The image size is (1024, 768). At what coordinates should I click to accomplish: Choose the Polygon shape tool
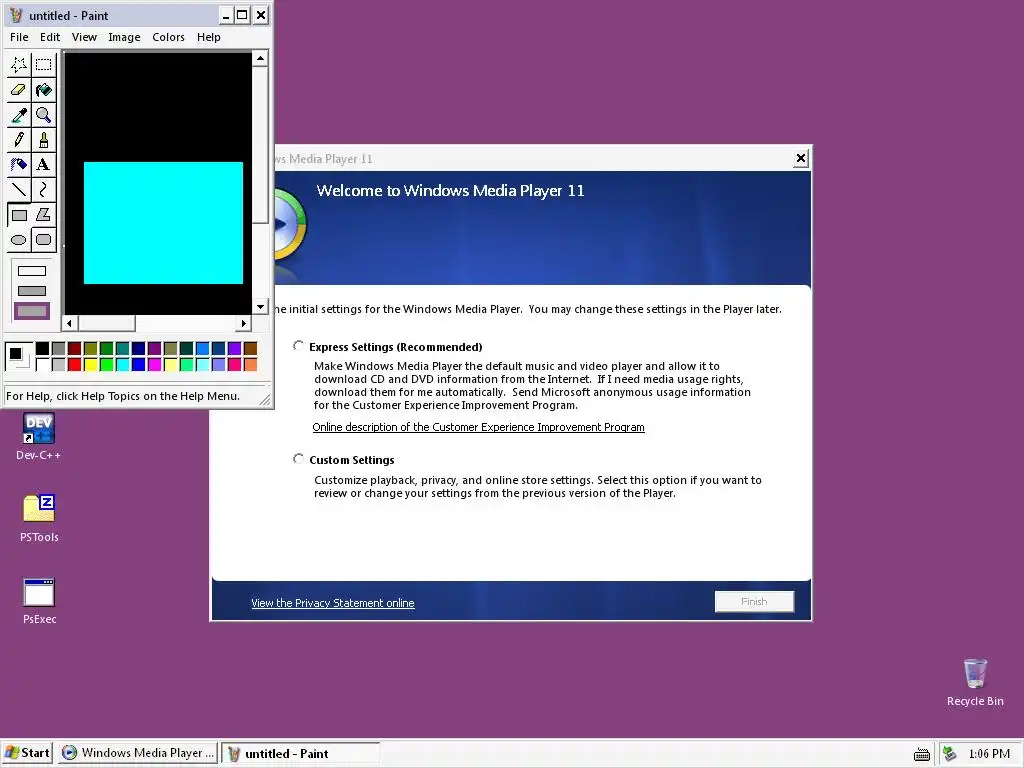coord(44,214)
